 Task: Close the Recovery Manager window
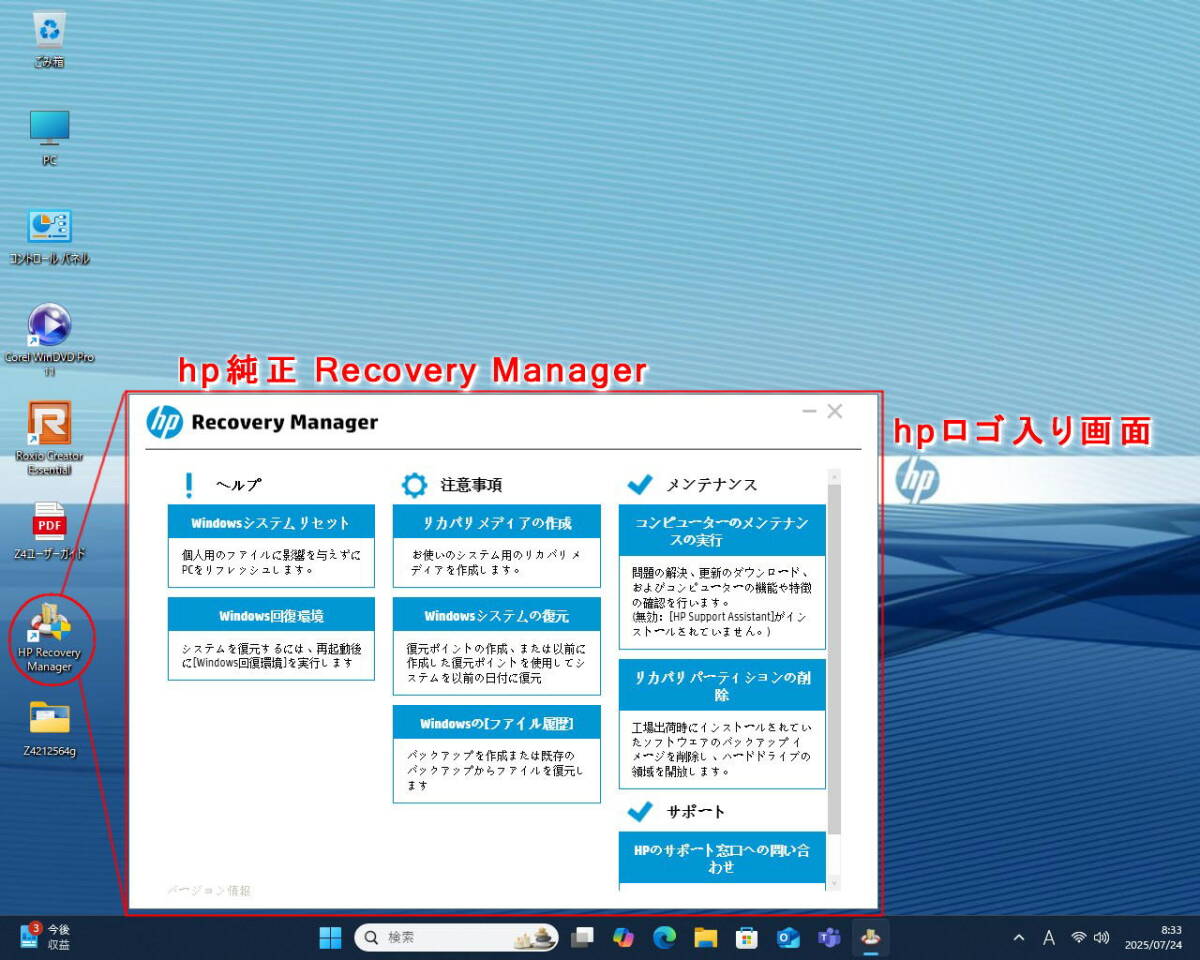[835, 411]
